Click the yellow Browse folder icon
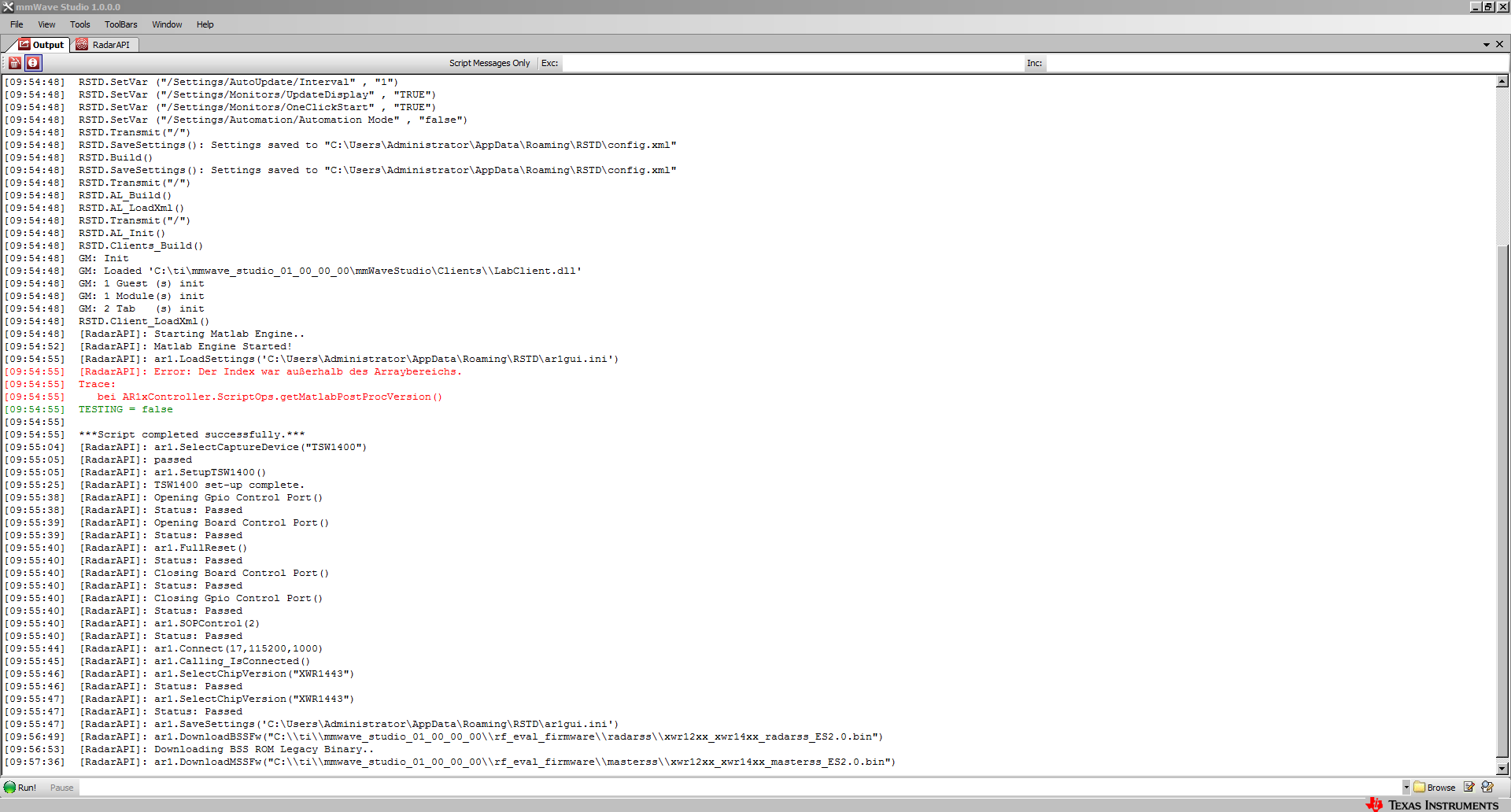1511x812 pixels. tap(1420, 788)
